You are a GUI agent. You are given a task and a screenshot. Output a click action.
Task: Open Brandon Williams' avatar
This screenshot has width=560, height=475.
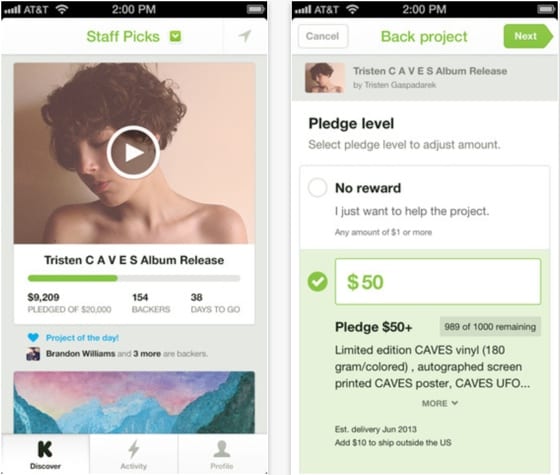pyautogui.click(x=33, y=354)
